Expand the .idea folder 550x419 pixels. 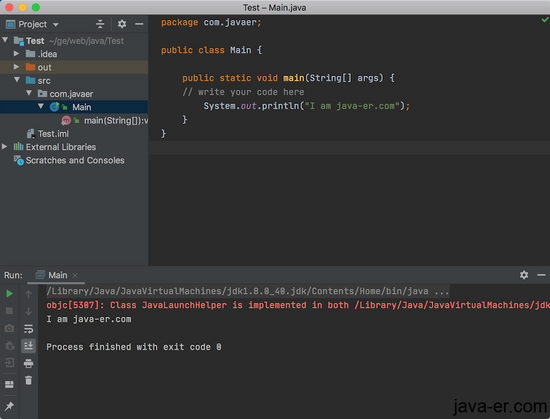click(16, 54)
